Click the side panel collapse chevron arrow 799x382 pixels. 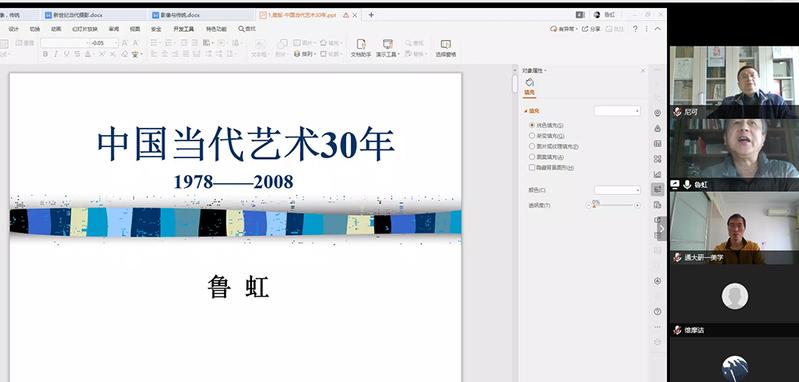tap(662, 229)
